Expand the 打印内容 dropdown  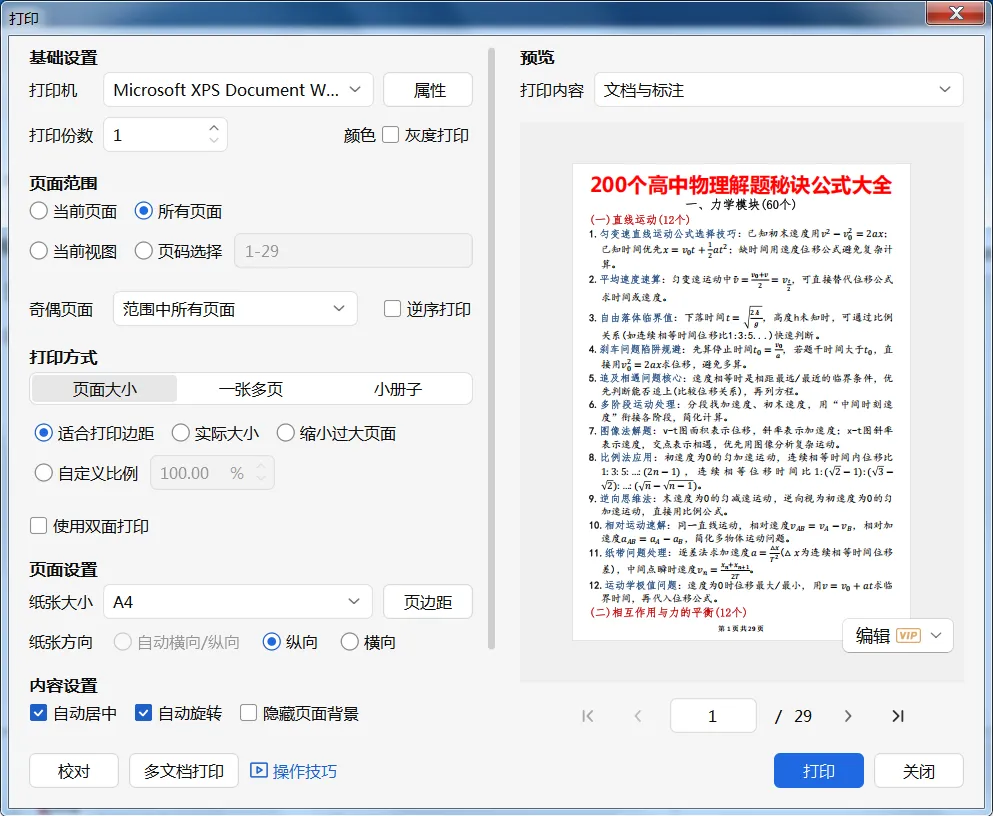pyautogui.click(x=778, y=90)
